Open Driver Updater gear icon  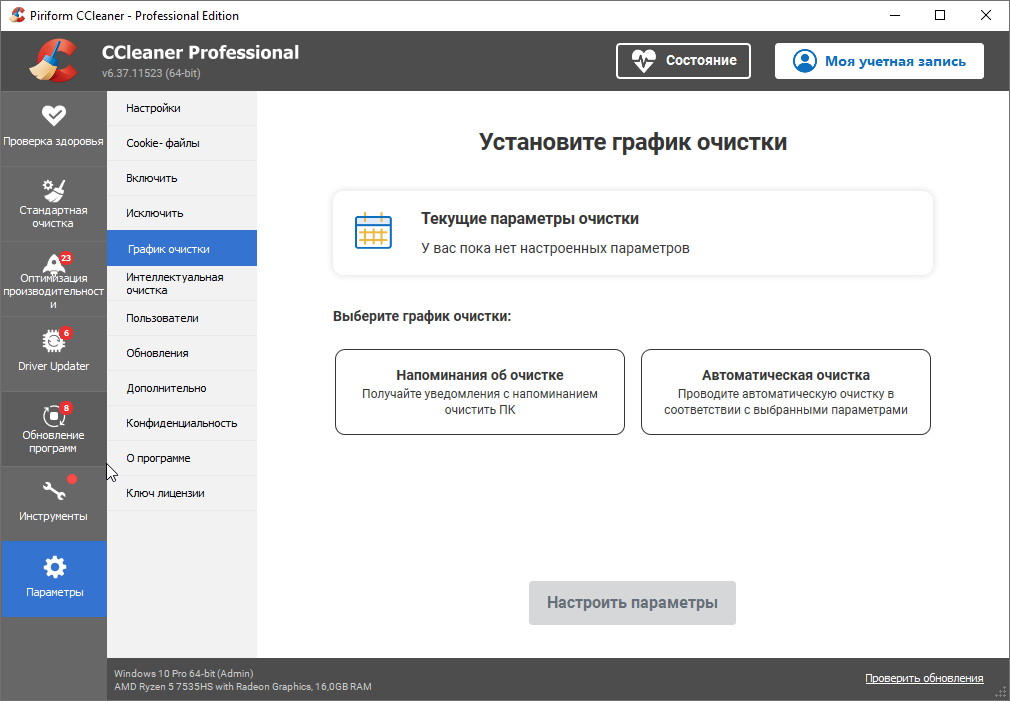(x=55, y=340)
